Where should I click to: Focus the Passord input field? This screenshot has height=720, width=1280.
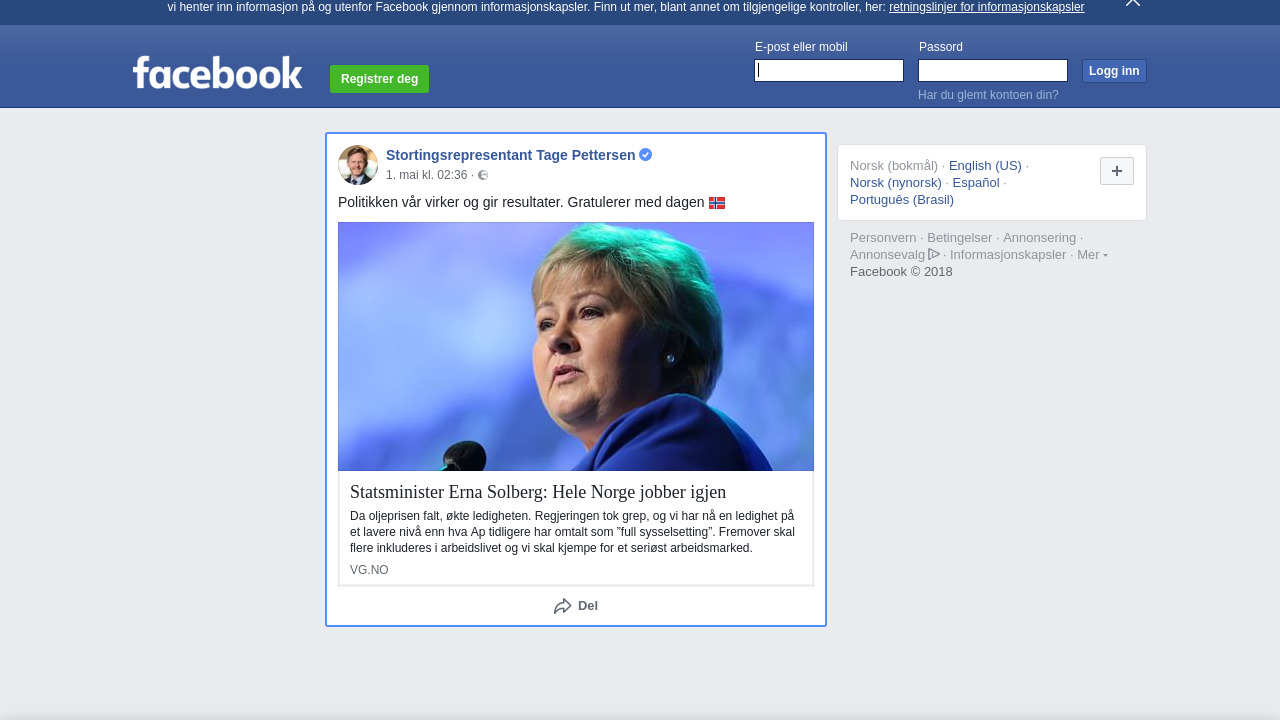(993, 70)
